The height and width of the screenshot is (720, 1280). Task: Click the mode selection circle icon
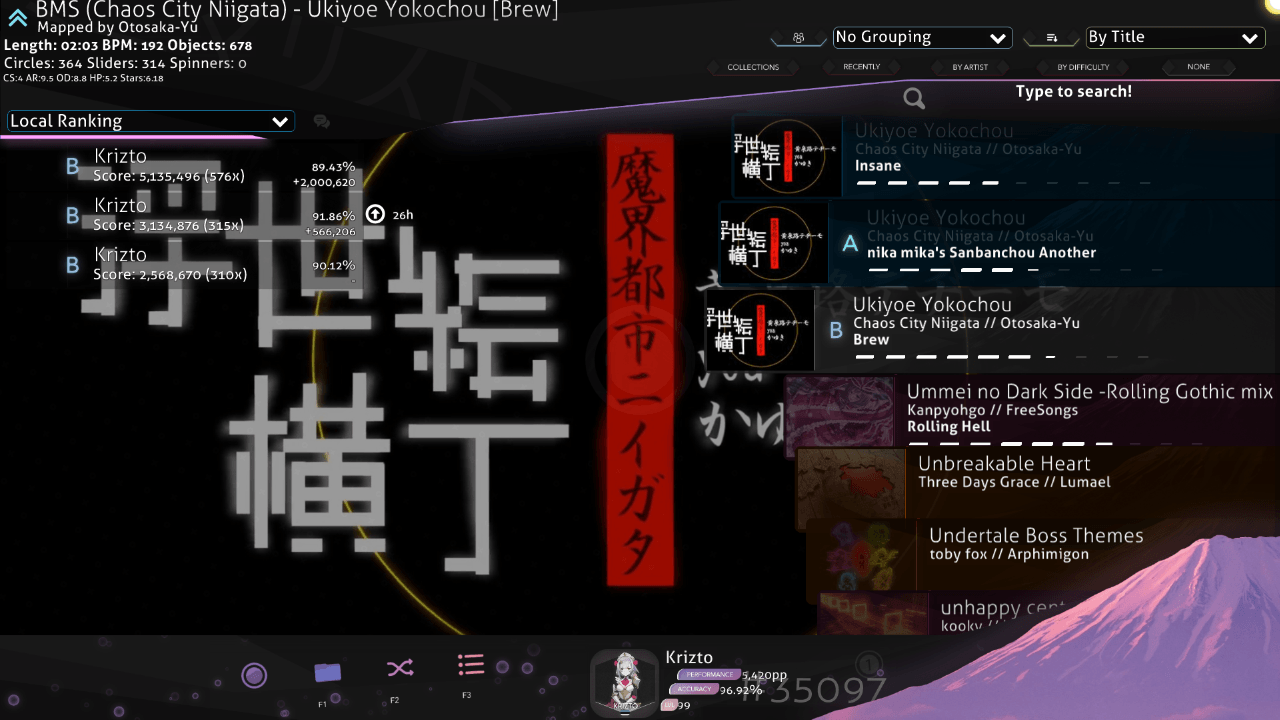pos(254,676)
